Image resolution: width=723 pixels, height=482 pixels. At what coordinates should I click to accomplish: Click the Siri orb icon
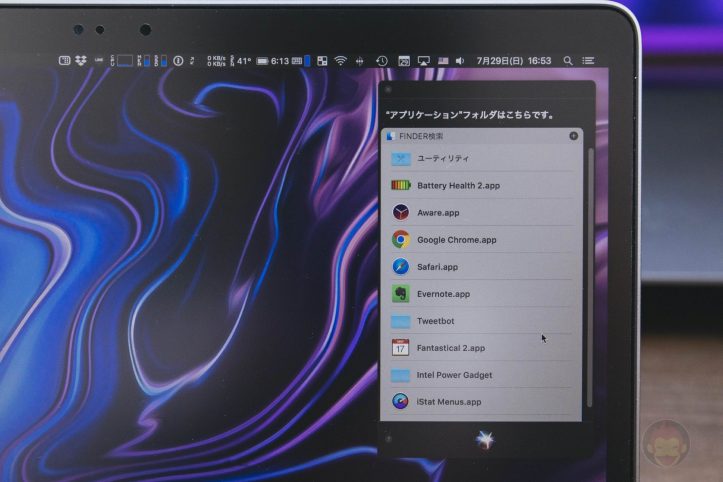click(x=487, y=439)
